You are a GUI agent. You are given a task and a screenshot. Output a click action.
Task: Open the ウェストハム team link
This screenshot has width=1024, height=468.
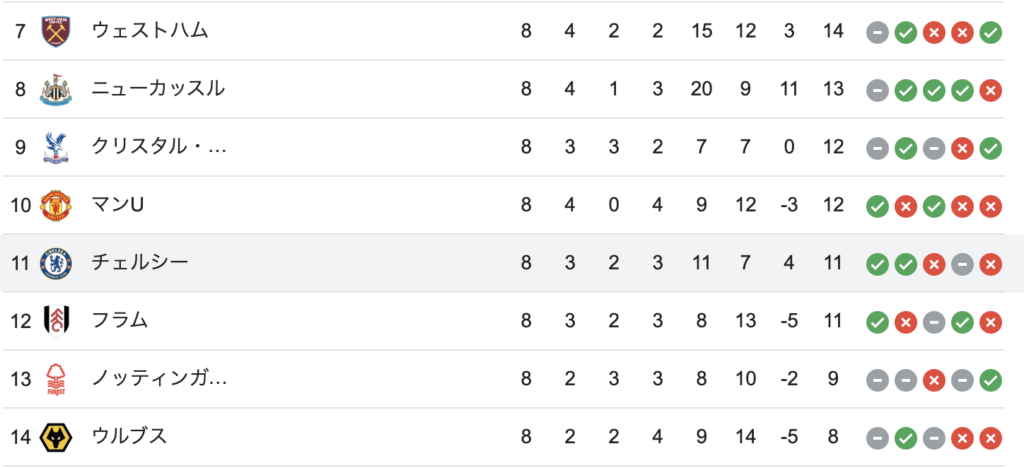pos(150,31)
